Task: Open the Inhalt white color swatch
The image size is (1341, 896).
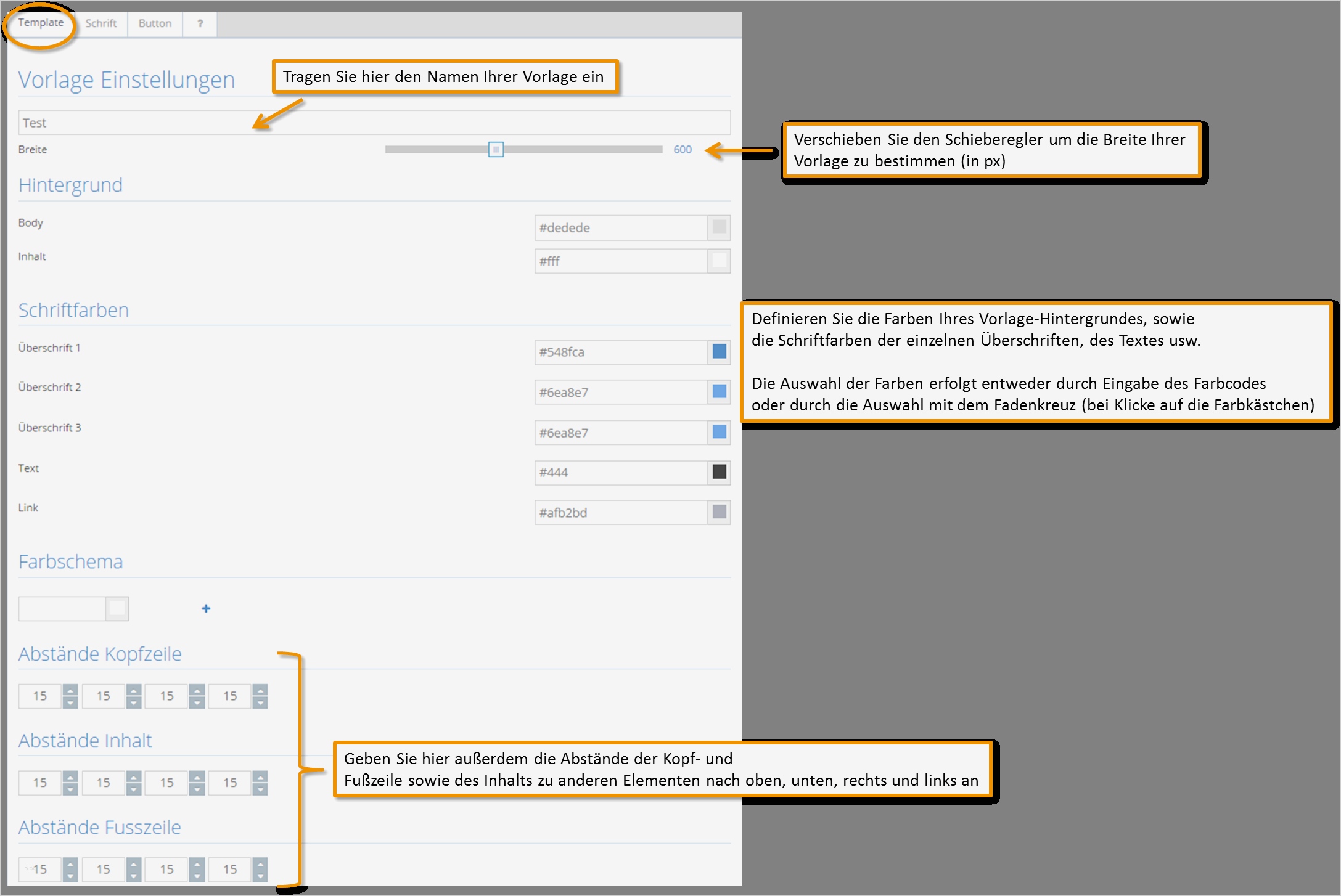Action: [719, 261]
